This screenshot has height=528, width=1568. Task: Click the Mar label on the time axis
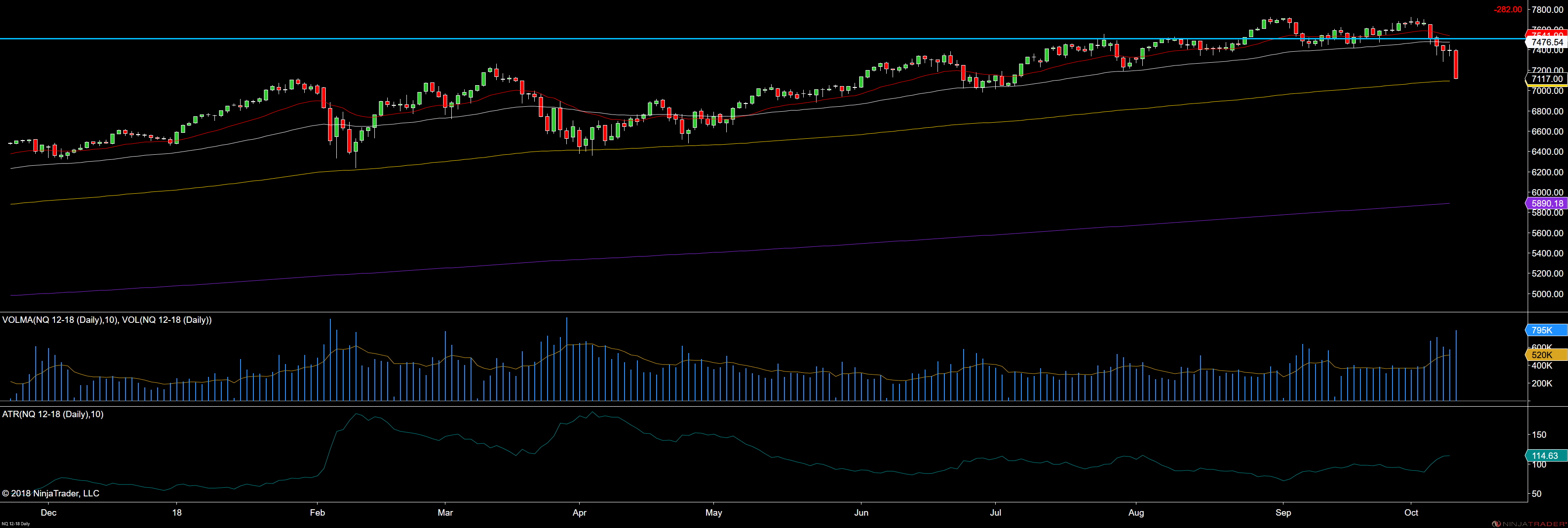pos(445,513)
